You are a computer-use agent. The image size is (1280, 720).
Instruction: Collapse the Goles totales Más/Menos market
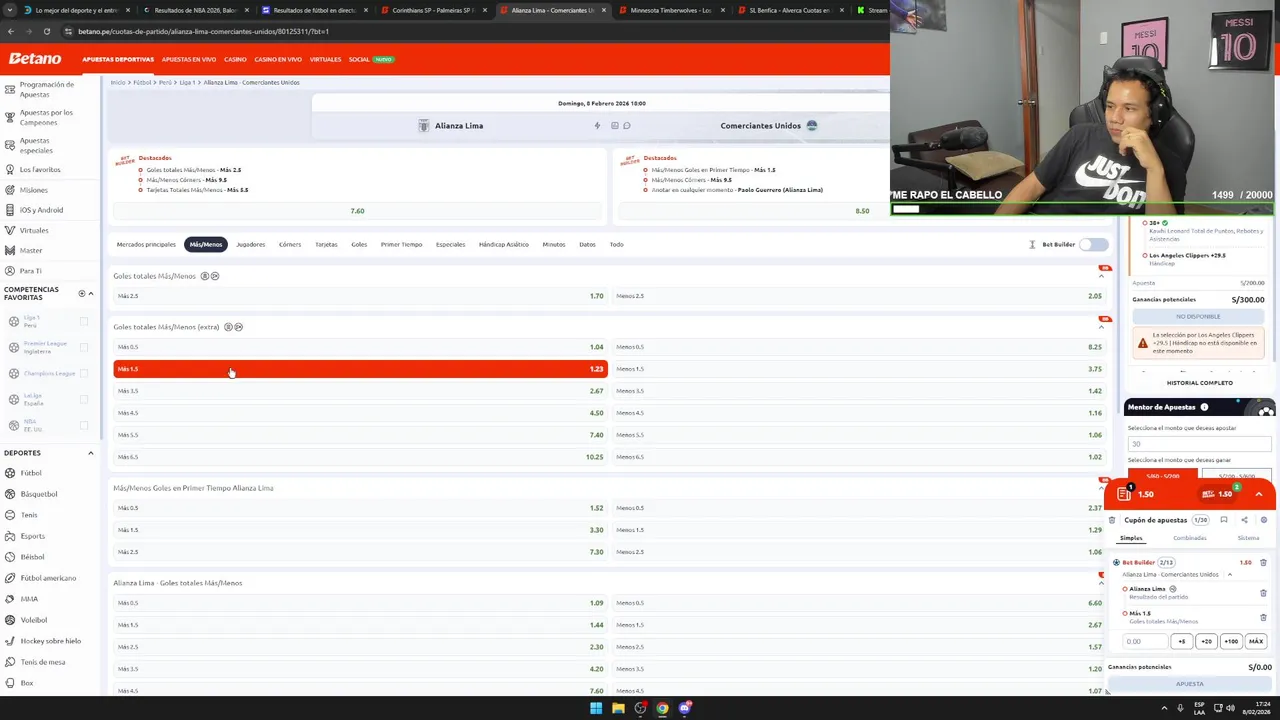point(1102,276)
